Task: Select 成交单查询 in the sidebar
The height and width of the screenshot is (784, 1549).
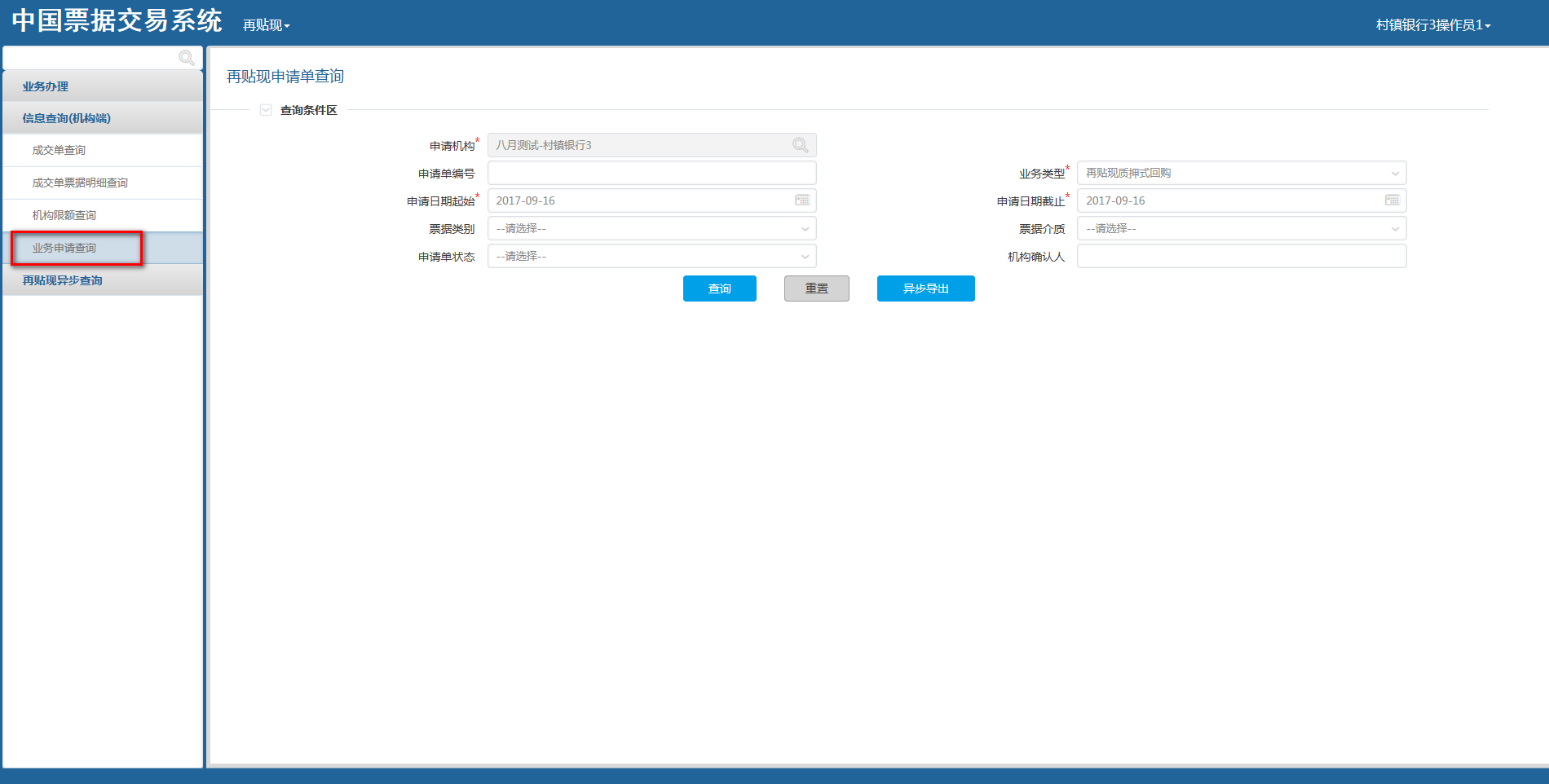Action: point(59,150)
